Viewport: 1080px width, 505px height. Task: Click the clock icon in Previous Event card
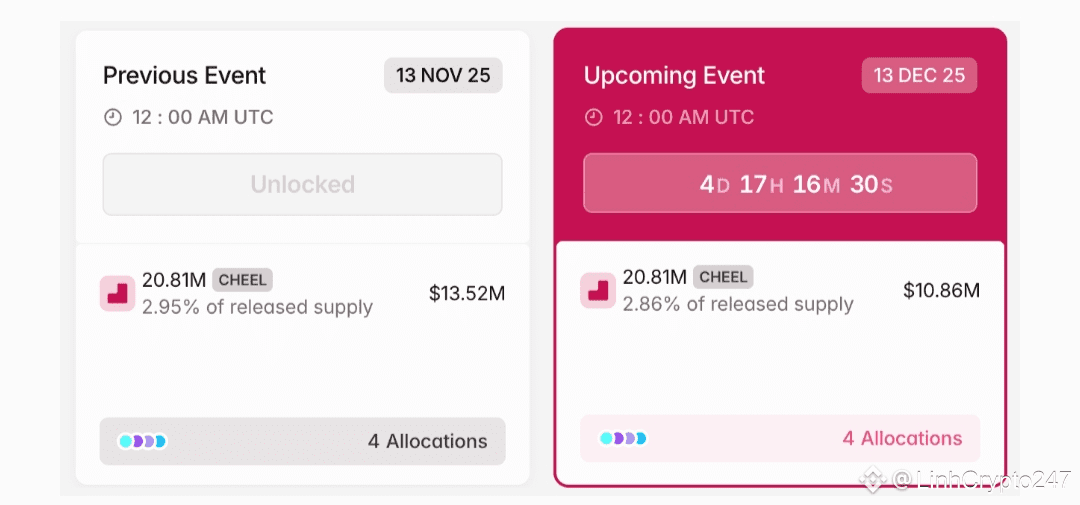113,118
